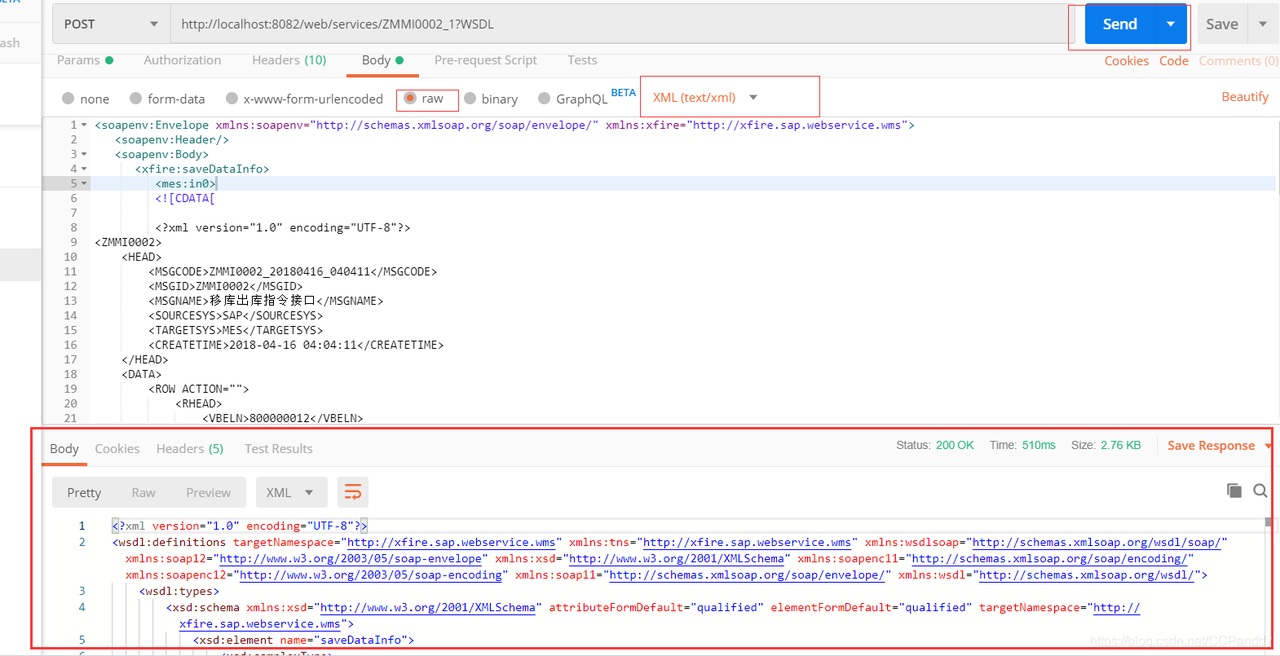This screenshot has width=1280, height=656.
Task: Switch to the Tests tab
Action: (582, 60)
